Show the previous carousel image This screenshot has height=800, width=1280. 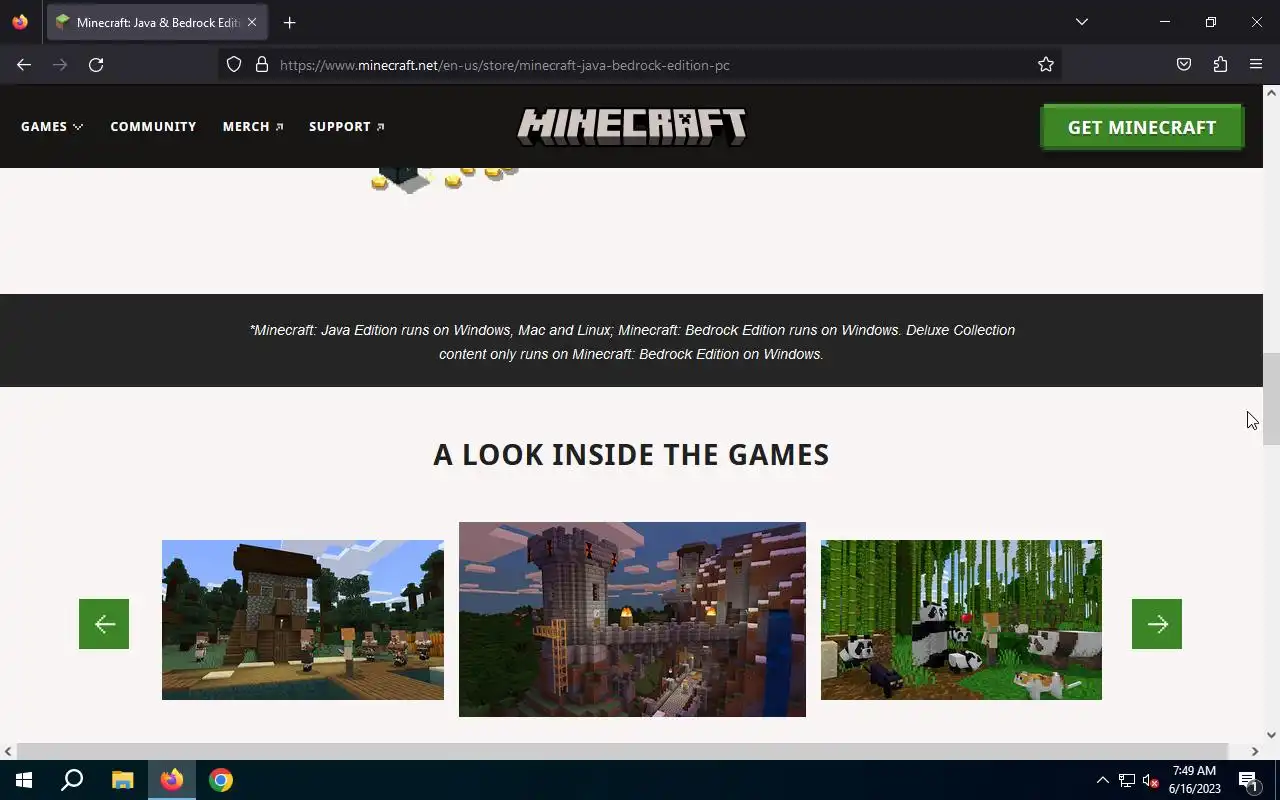pos(104,624)
